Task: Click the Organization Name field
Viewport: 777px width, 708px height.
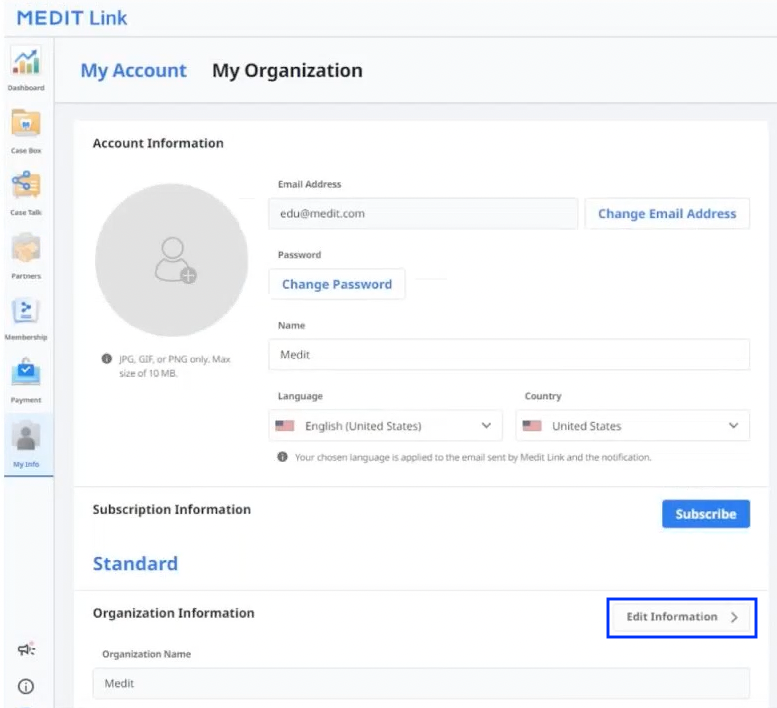Action: (421, 683)
